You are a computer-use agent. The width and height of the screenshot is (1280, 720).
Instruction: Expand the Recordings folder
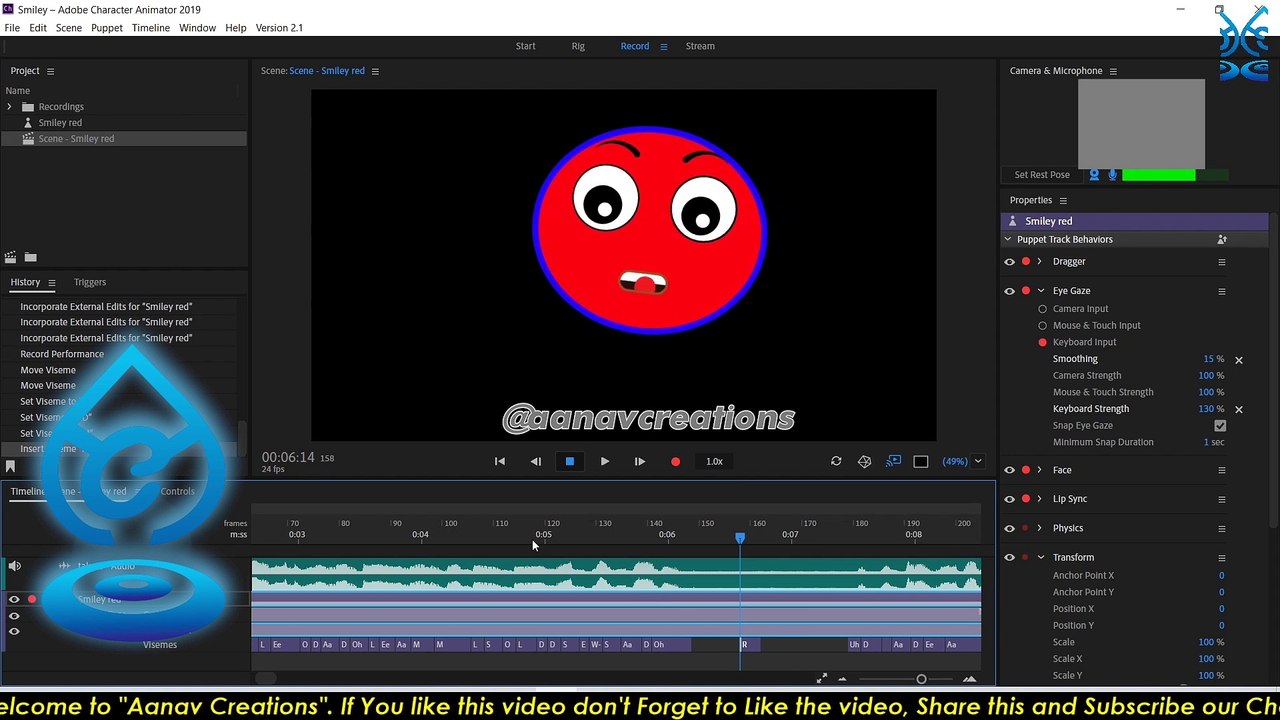pyautogui.click(x=9, y=107)
